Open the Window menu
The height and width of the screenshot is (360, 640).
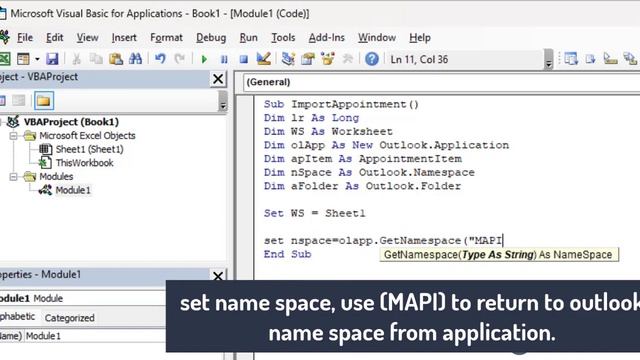click(x=377, y=38)
